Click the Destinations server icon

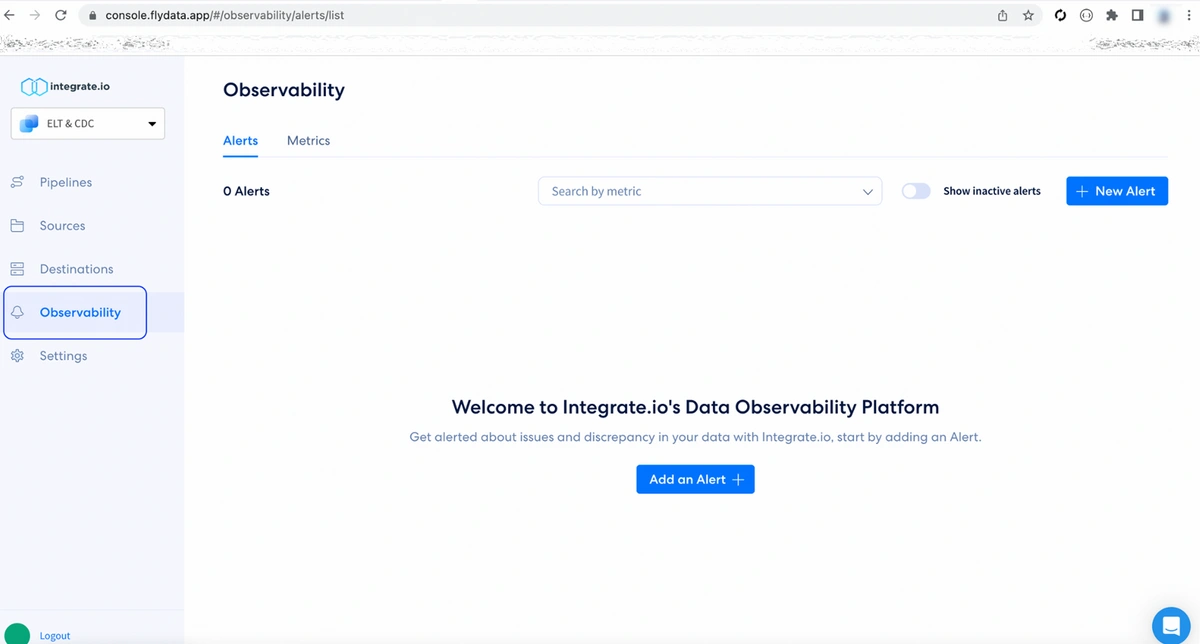click(x=17, y=269)
